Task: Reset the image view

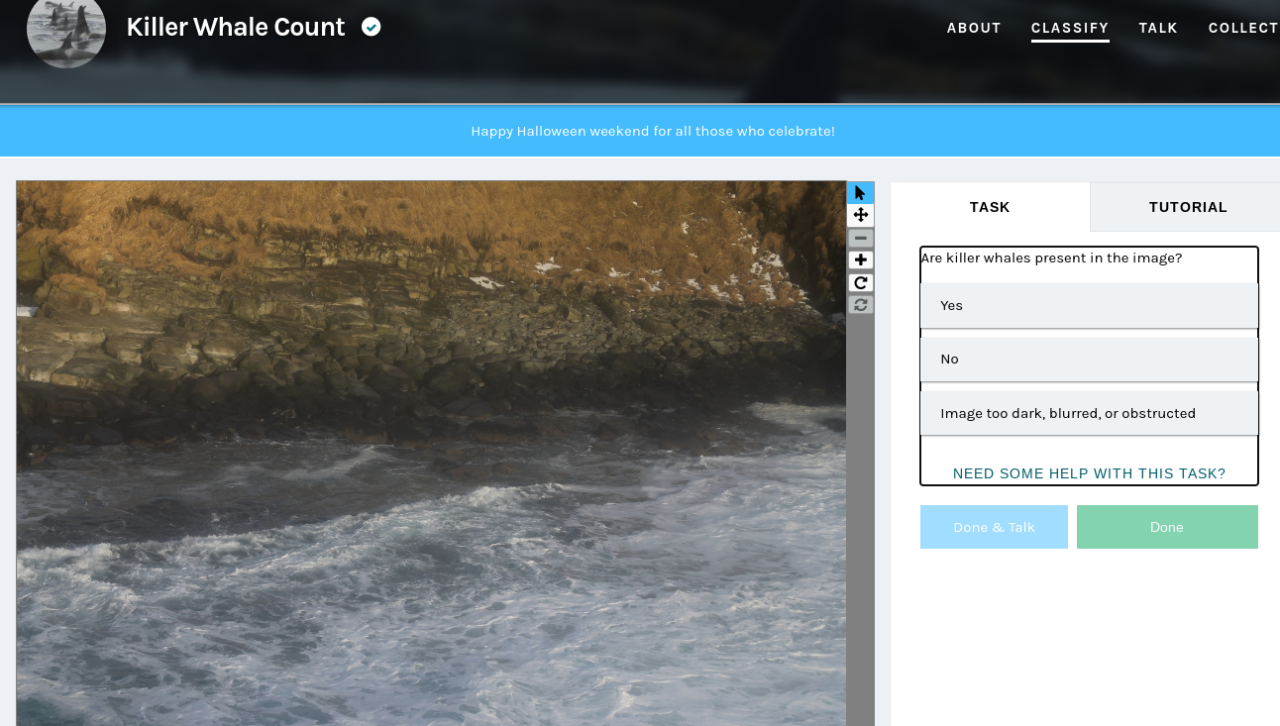Action: [860, 305]
